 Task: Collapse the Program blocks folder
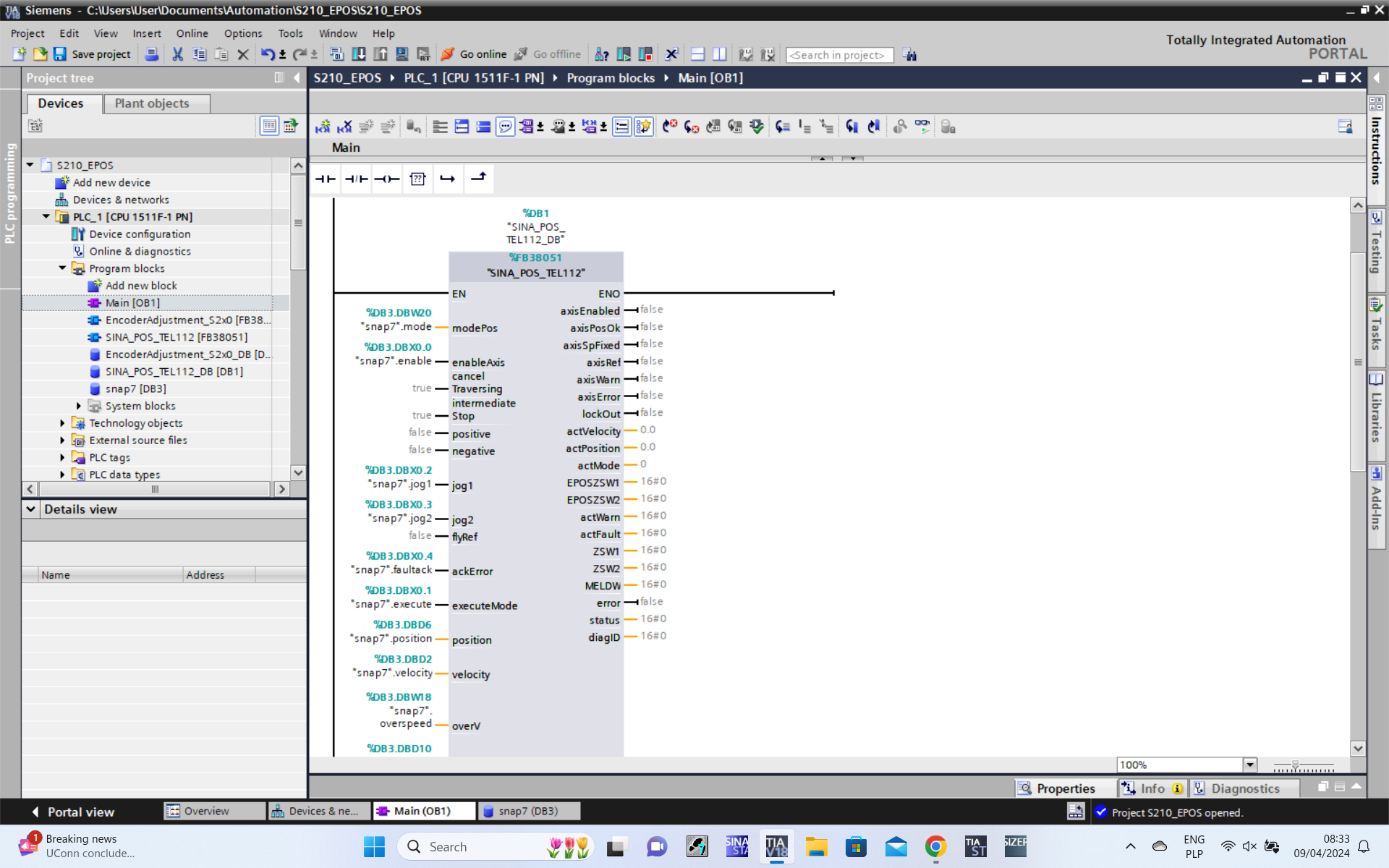point(62,268)
